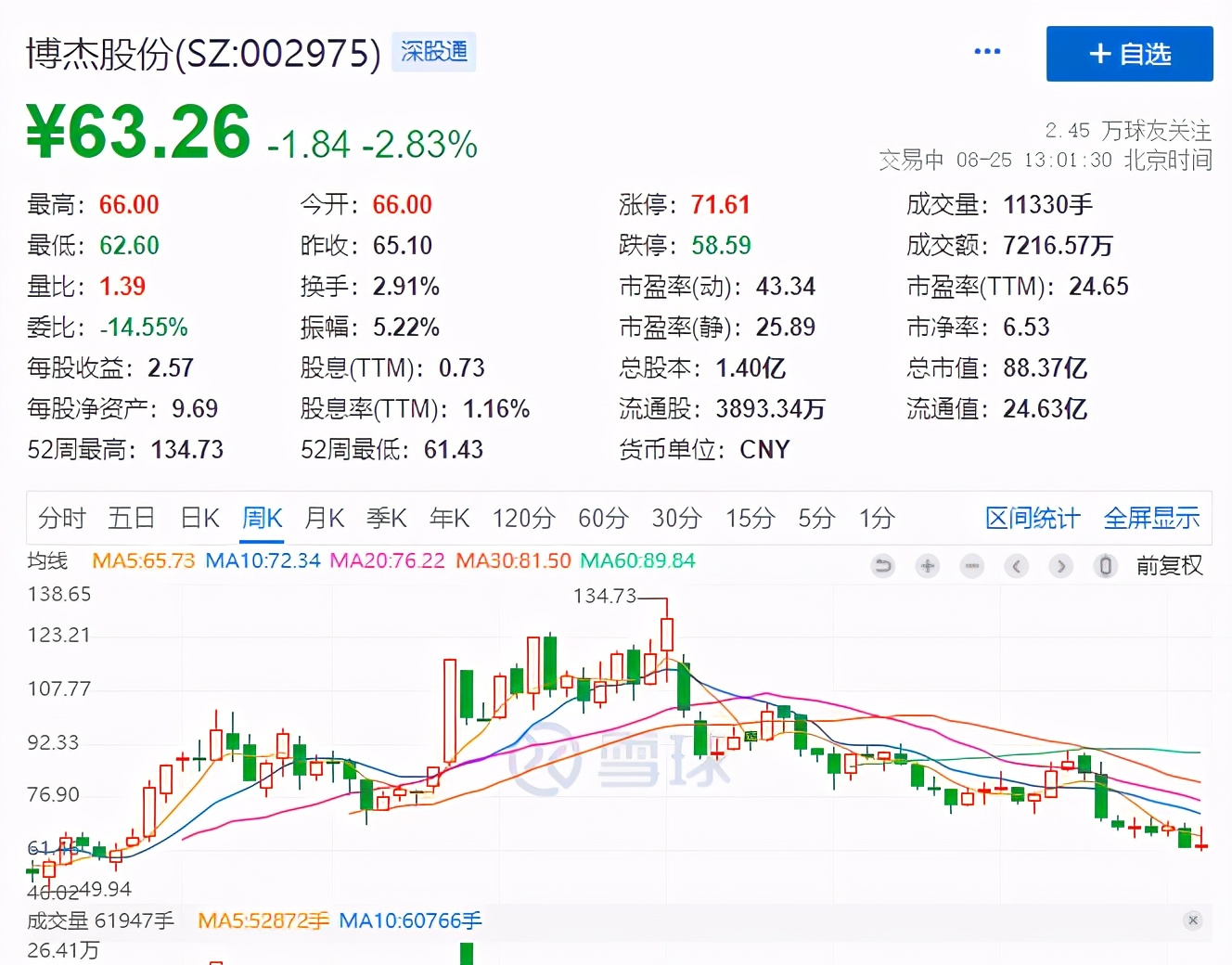The height and width of the screenshot is (965, 1232).
Task: Click the 深股通 tag
Action: [x=434, y=52]
